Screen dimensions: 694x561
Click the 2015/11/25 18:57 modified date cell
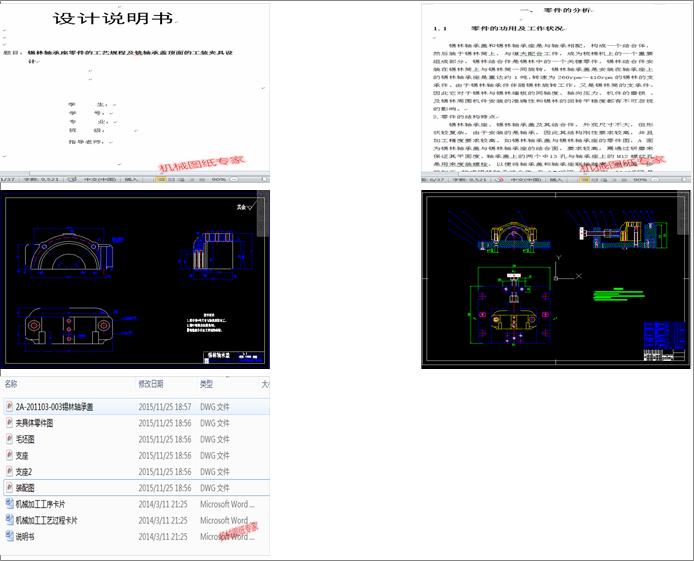click(165, 407)
